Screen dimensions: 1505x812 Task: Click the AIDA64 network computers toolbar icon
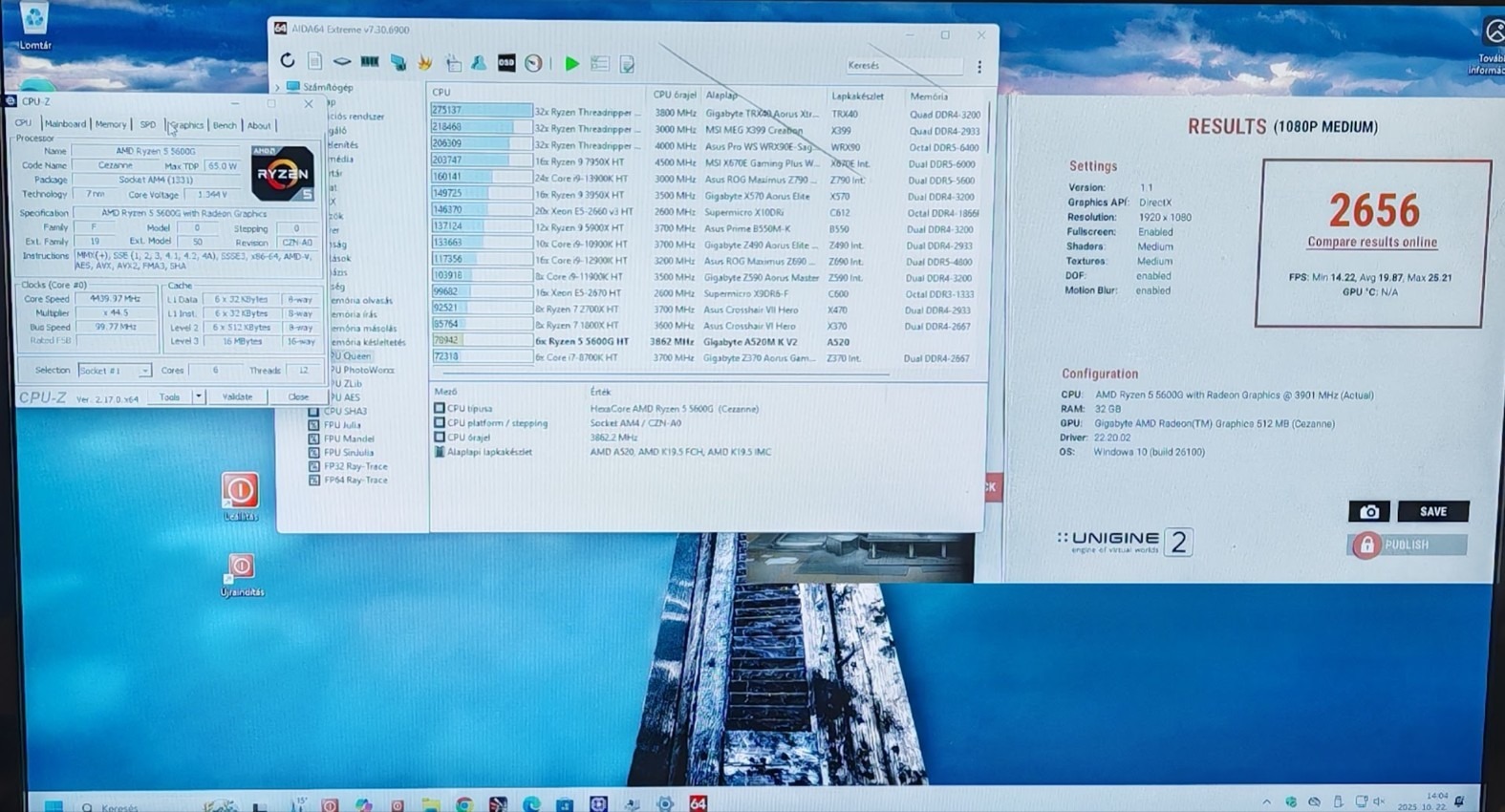click(398, 63)
